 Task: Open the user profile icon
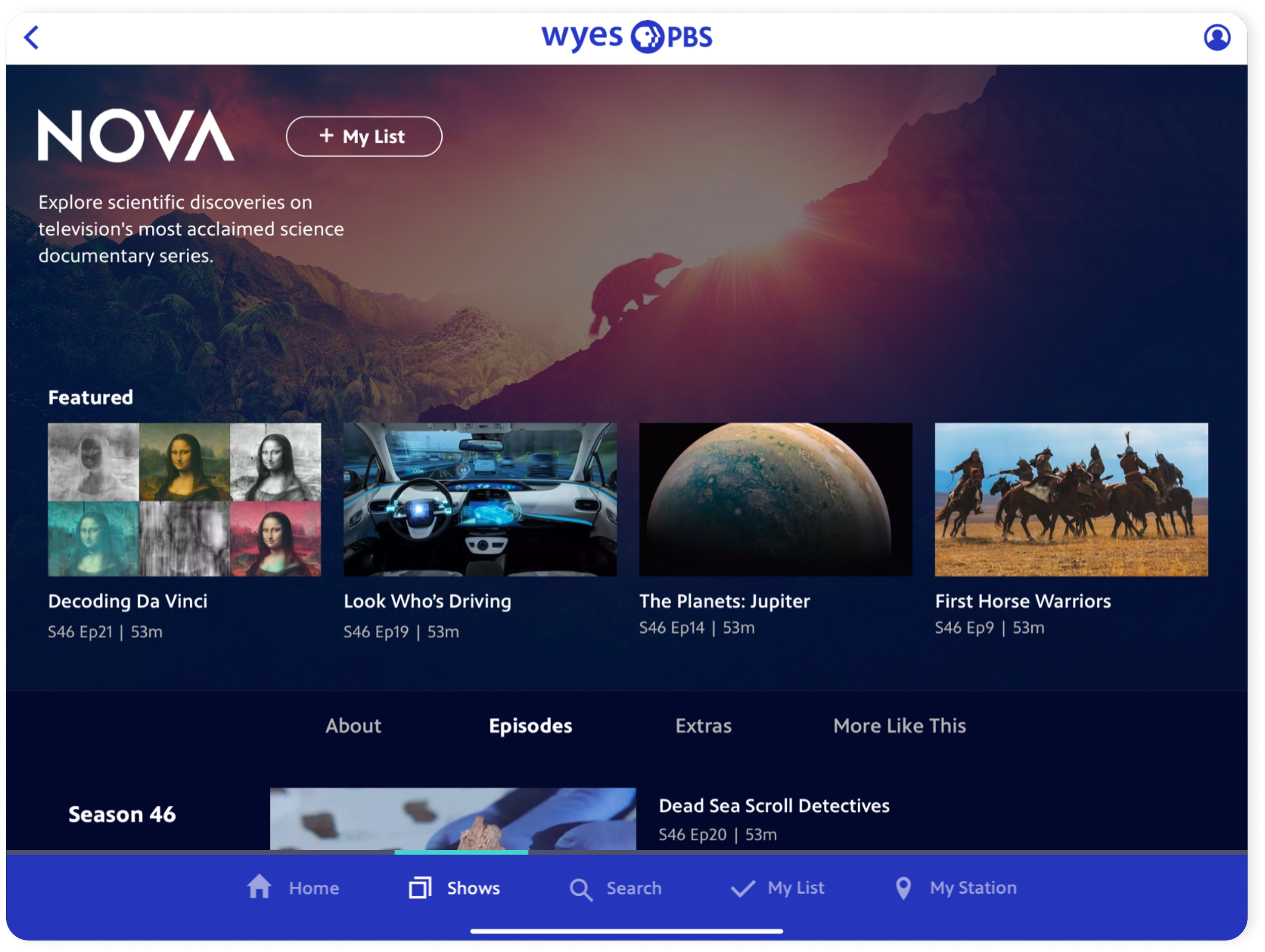[x=1216, y=38]
